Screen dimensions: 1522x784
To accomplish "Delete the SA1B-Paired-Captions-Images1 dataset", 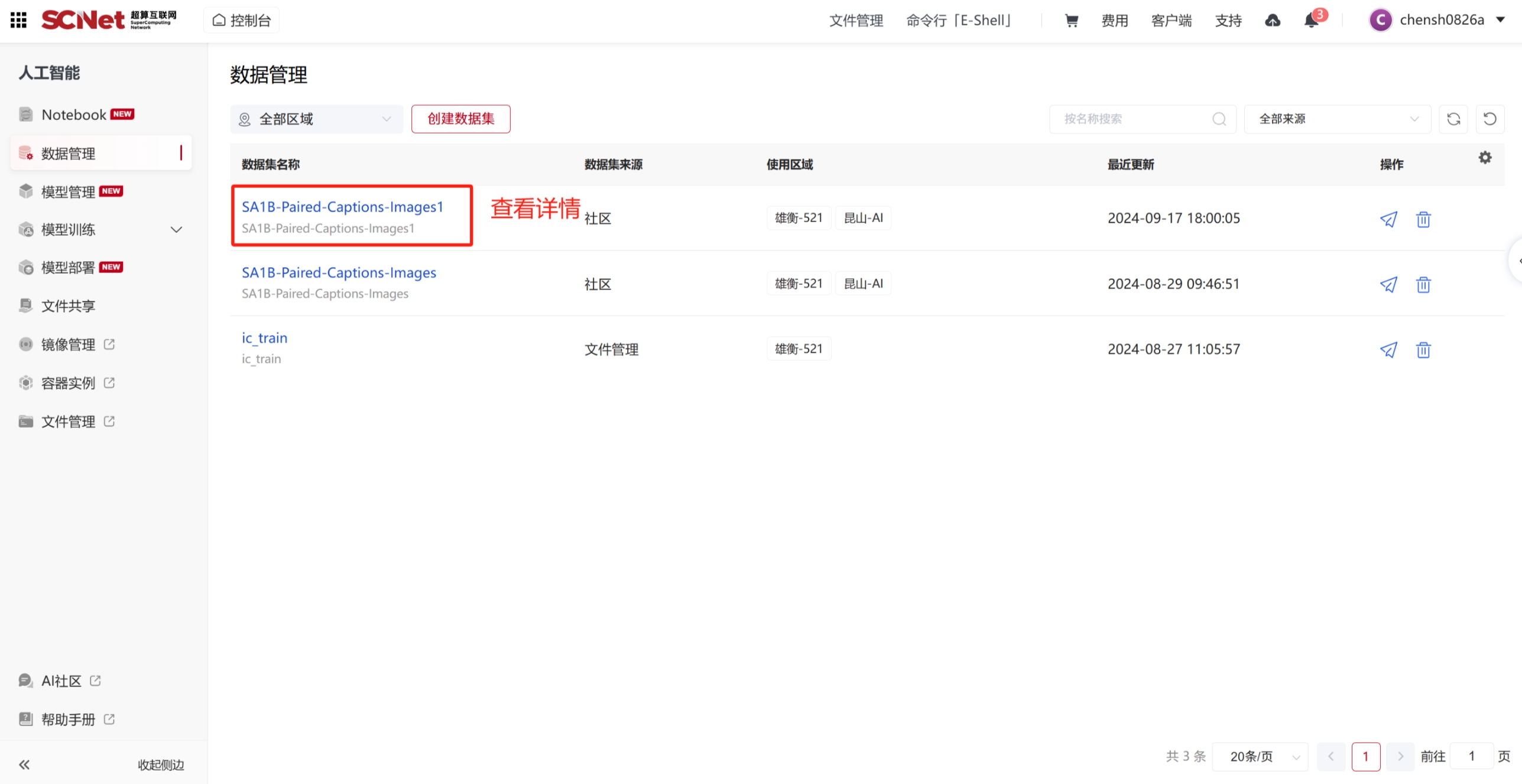I will coord(1423,219).
